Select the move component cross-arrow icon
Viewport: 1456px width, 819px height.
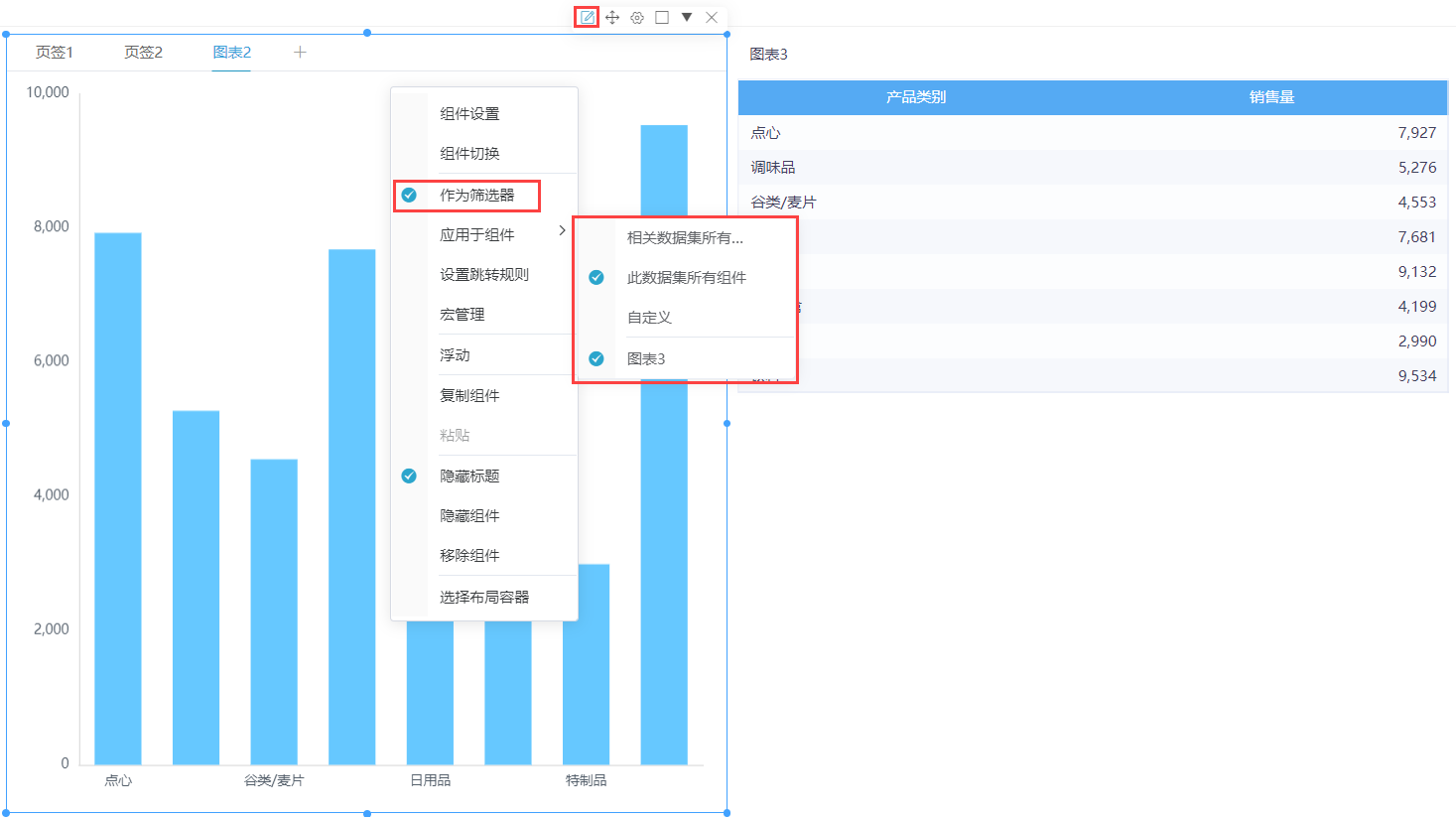612,17
